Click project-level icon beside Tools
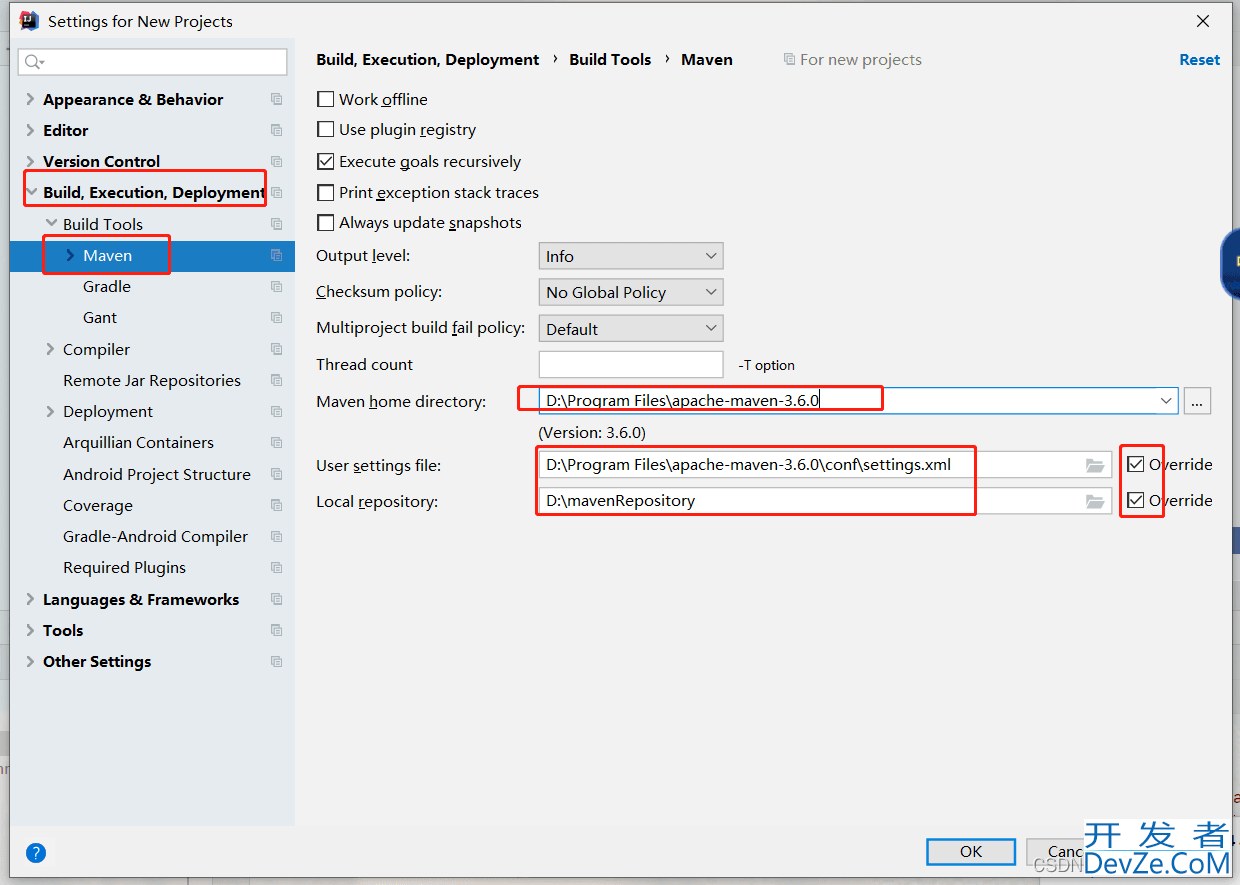This screenshot has height=885, width=1240. [277, 631]
